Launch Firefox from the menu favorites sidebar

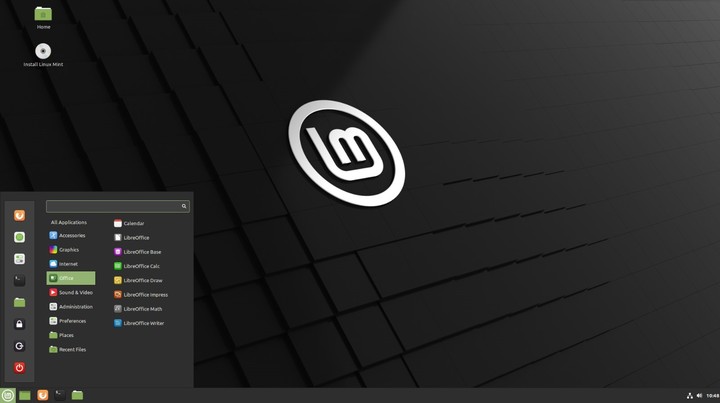[19, 215]
